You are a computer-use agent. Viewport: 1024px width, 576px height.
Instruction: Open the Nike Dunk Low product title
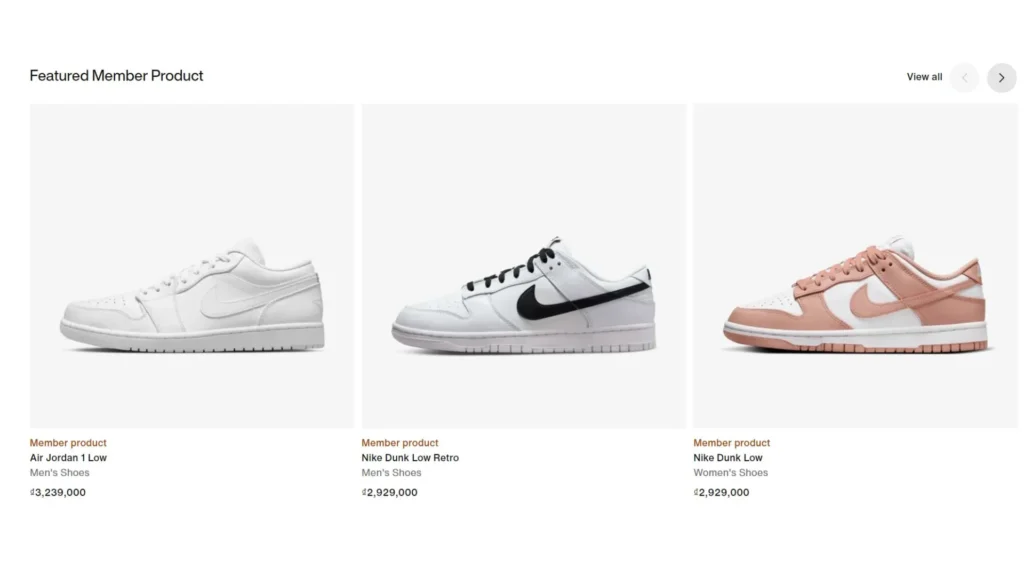[728, 458]
